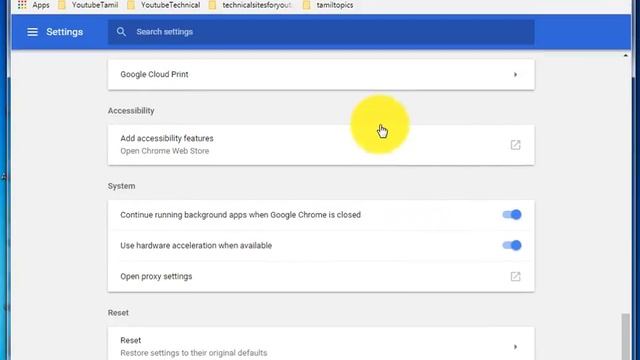Image resolution: width=640 pixels, height=360 pixels.
Task: Click Open proxy settings external icon
Action: (515, 277)
